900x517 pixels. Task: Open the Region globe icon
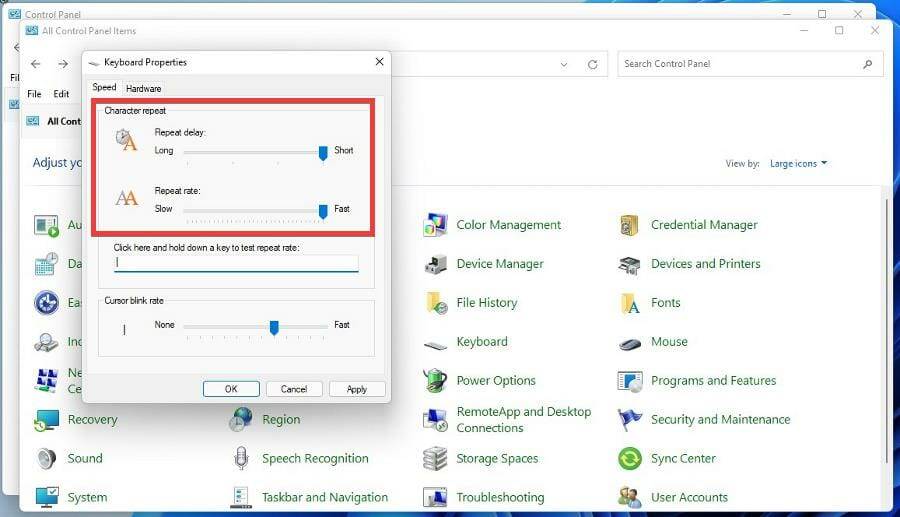tap(240, 419)
